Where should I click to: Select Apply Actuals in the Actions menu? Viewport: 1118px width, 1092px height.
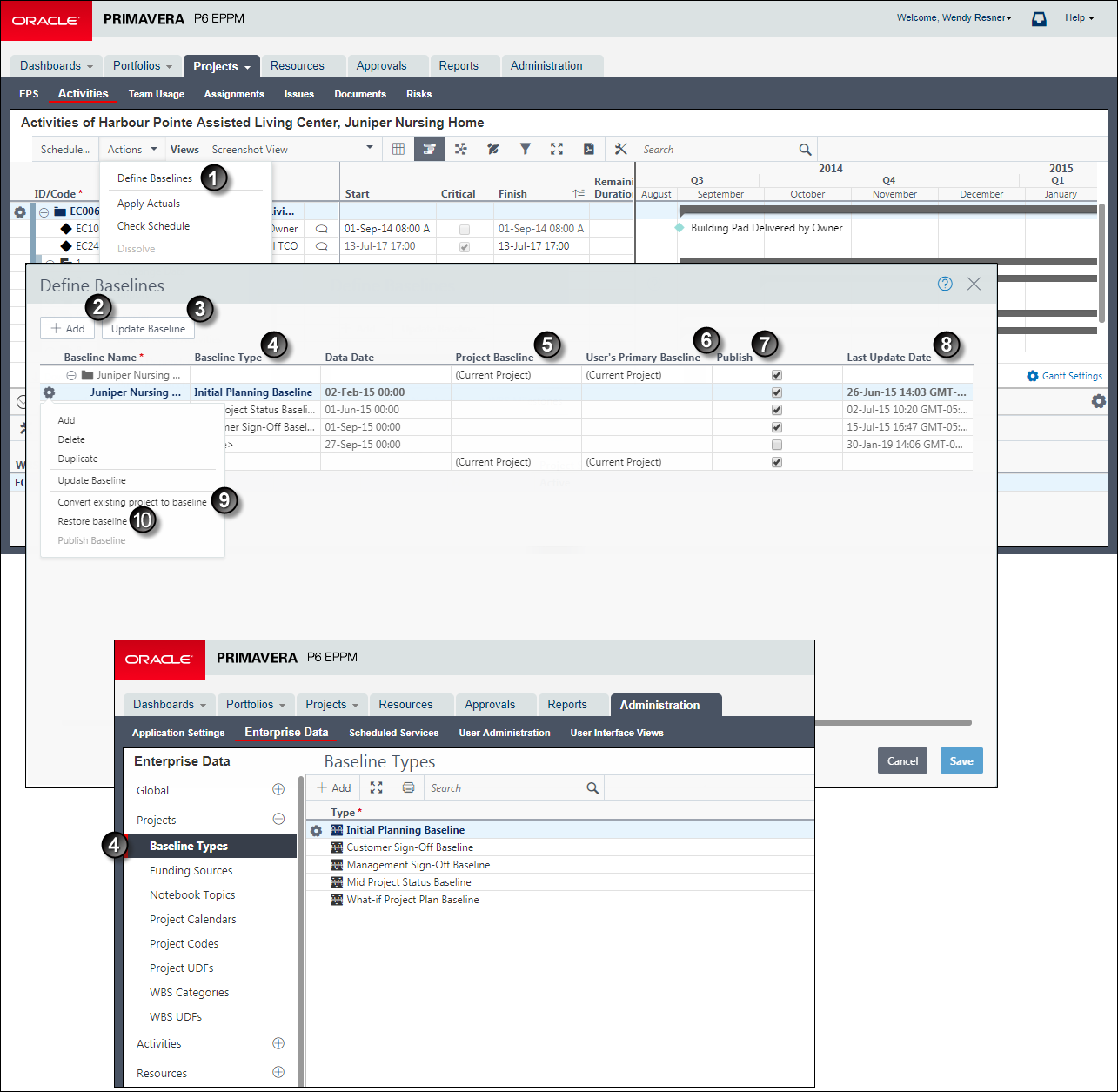[149, 203]
